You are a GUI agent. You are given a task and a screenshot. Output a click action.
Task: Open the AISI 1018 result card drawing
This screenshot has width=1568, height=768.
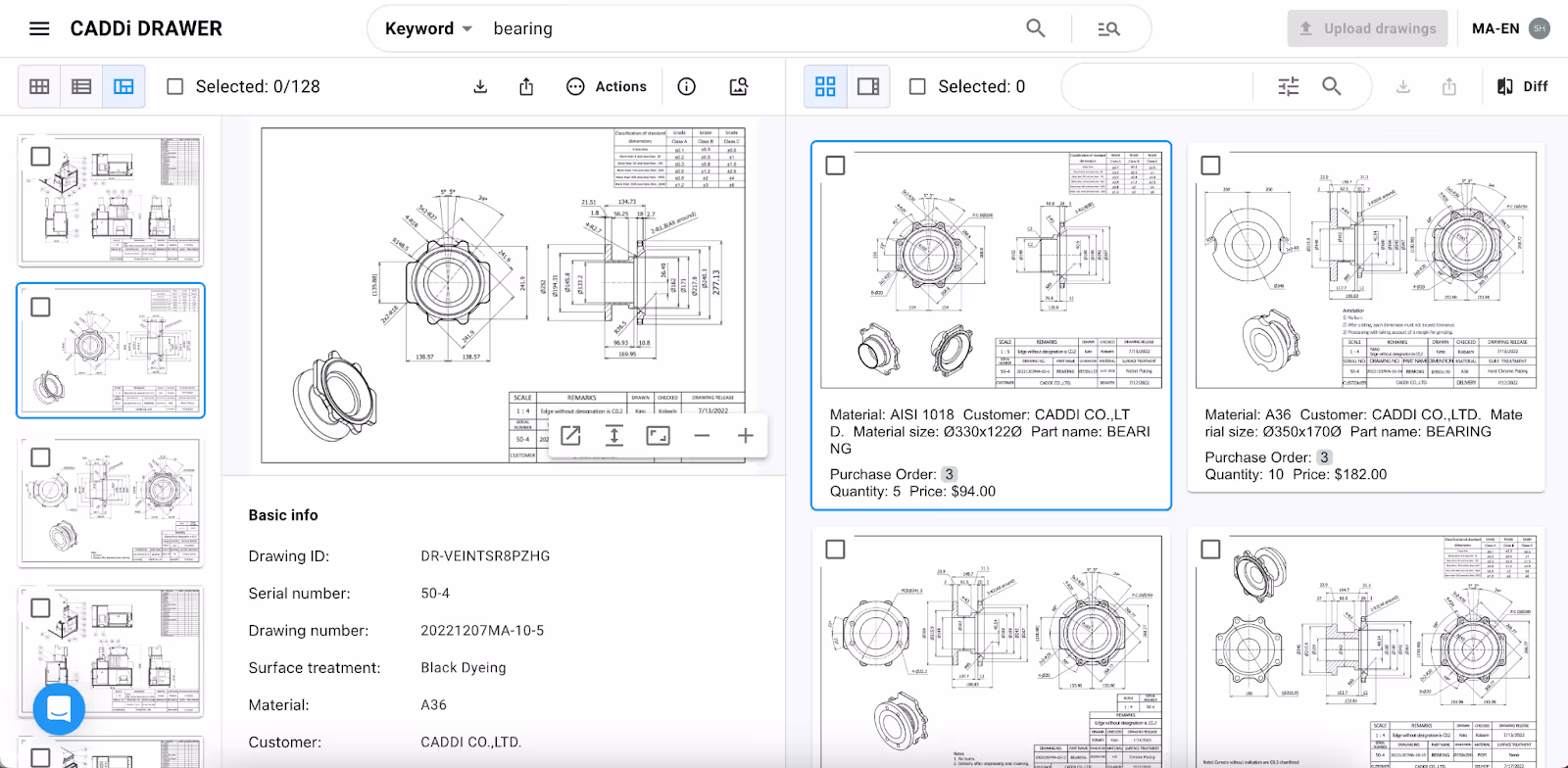(991, 268)
